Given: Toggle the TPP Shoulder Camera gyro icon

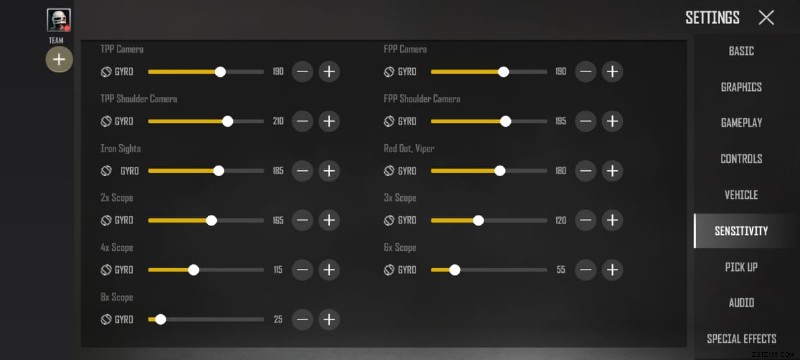Looking at the screenshot, I should pyautogui.click(x=106, y=121).
